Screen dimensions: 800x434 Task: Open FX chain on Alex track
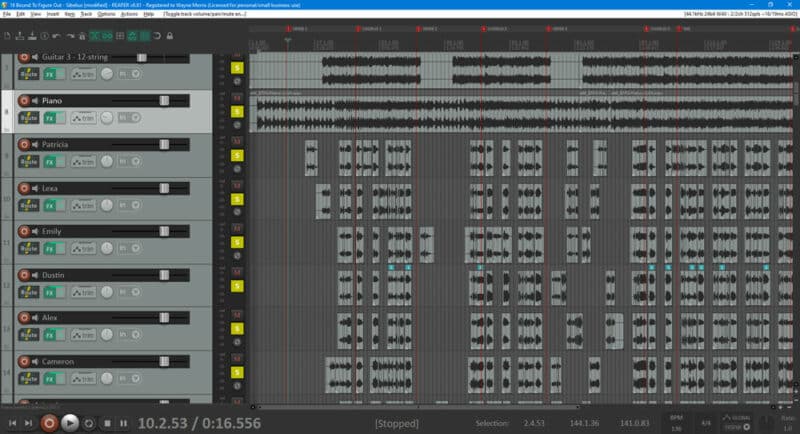click(49, 335)
